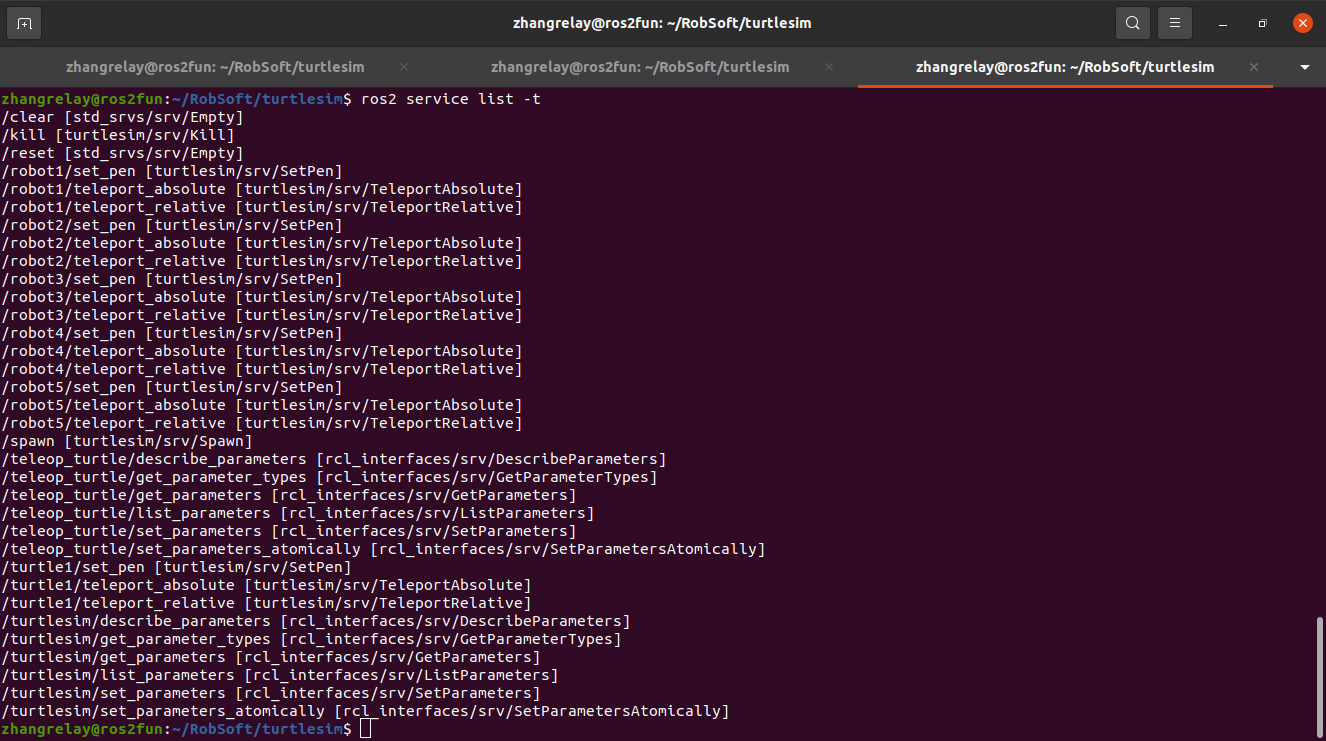
Task: Click the "/robot5/teleport_relative" service line
Action: (262, 423)
